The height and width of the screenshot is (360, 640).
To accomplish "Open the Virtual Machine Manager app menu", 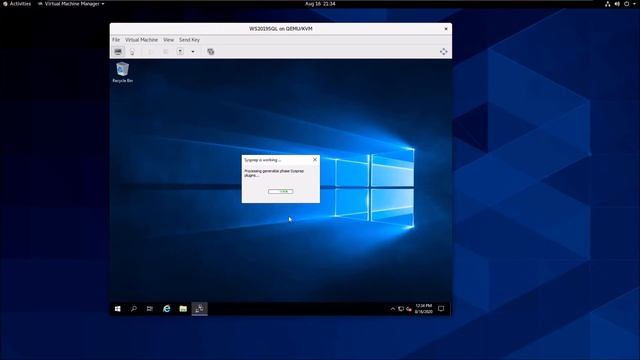I will [x=71, y=4].
